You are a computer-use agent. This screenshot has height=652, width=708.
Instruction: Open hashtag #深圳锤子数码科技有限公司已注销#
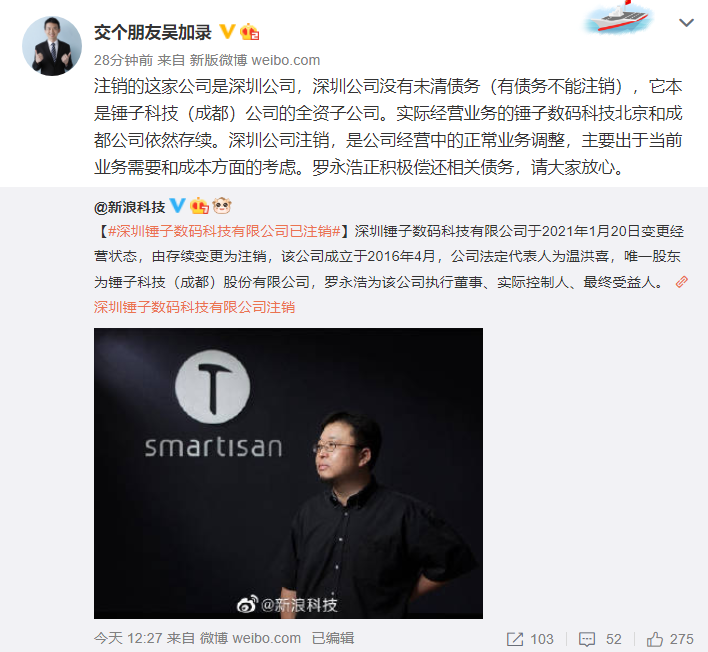(x=224, y=231)
